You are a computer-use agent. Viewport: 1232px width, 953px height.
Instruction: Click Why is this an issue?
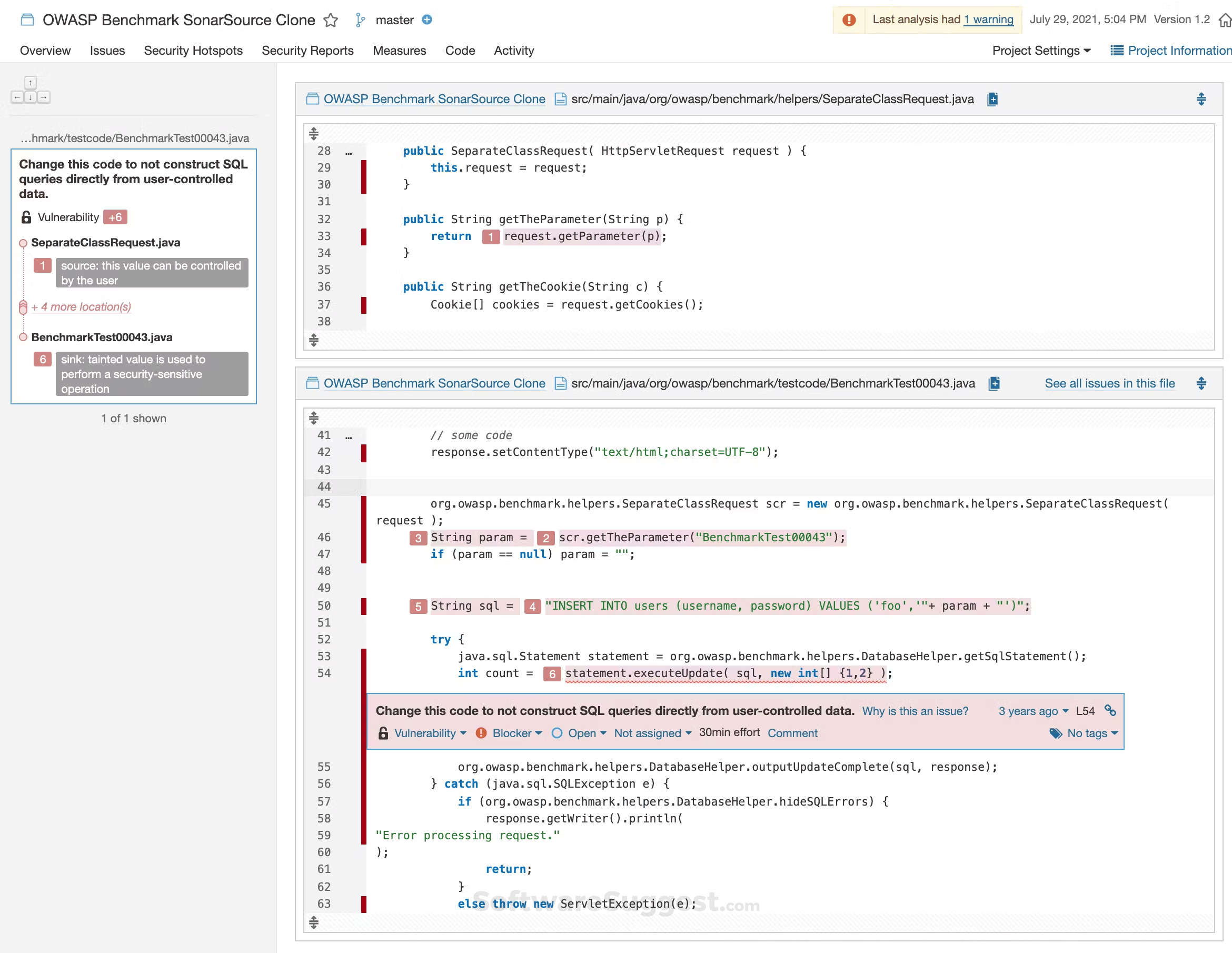coord(915,711)
